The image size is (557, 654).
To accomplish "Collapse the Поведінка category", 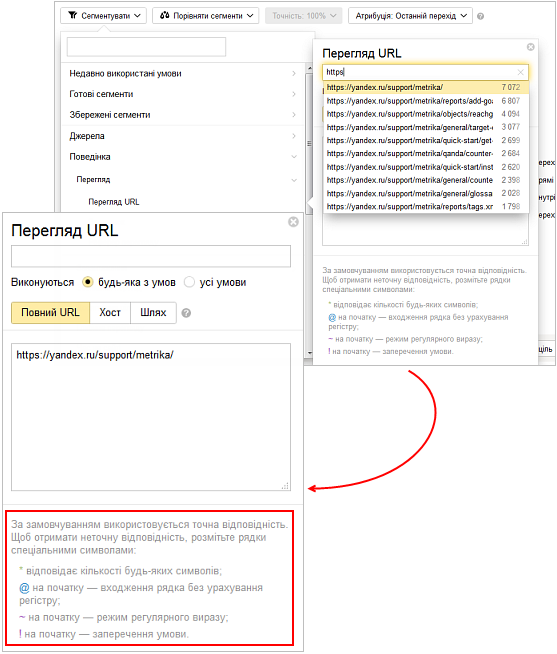I will click(183, 157).
